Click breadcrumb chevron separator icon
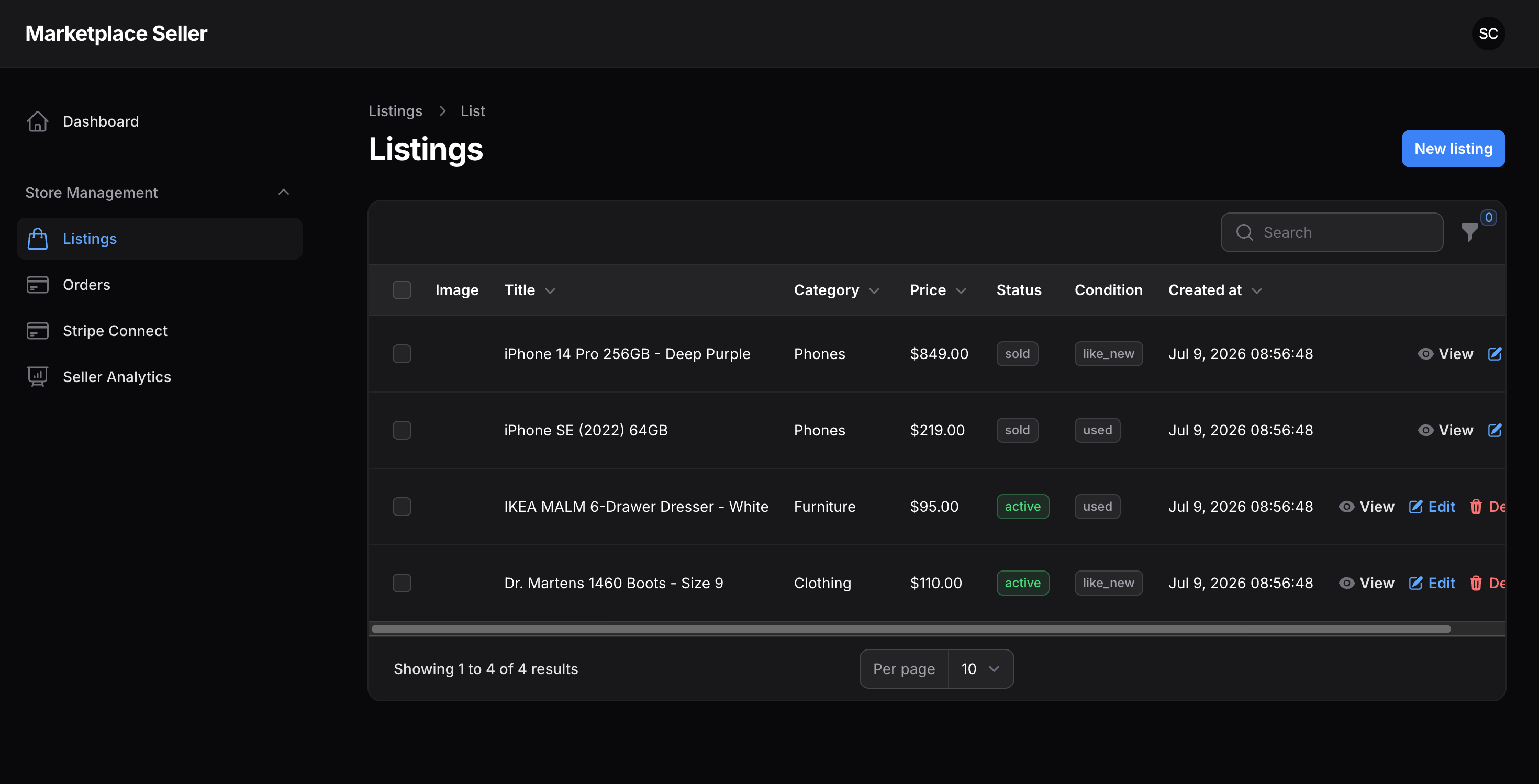This screenshot has height=784, width=1539. [x=442, y=111]
